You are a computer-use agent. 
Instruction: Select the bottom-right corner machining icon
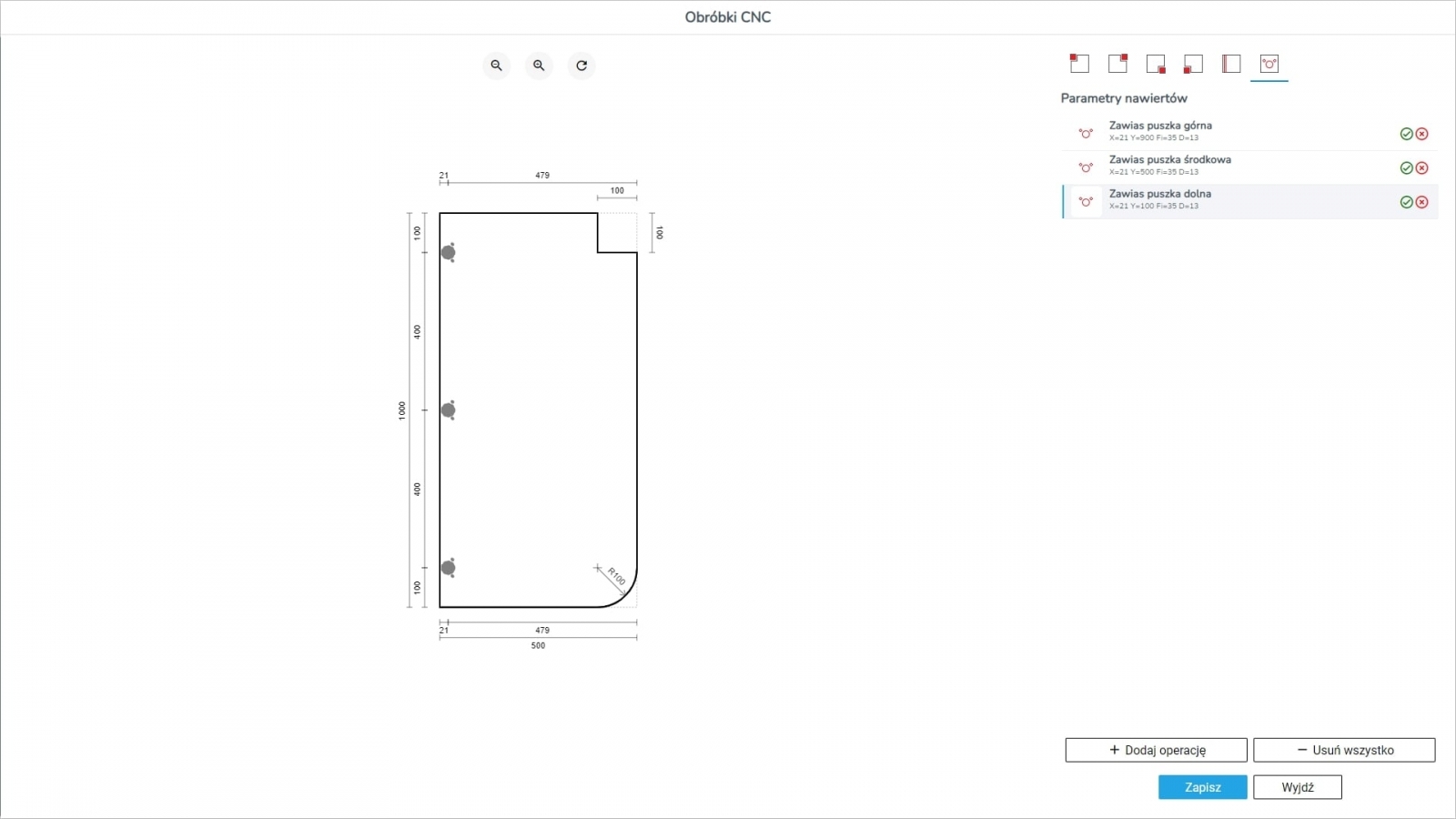click(x=1156, y=64)
